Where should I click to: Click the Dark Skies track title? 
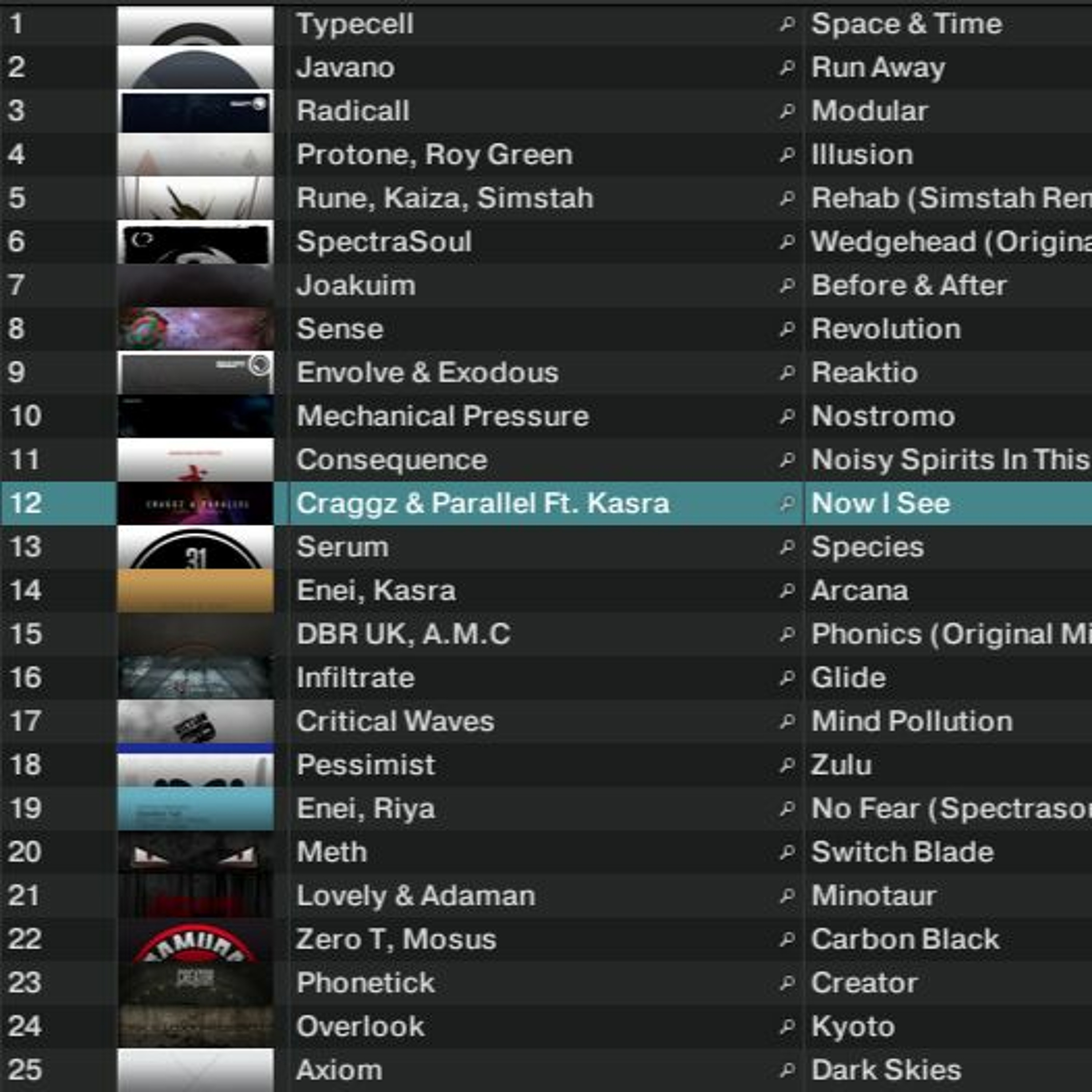click(886, 1069)
